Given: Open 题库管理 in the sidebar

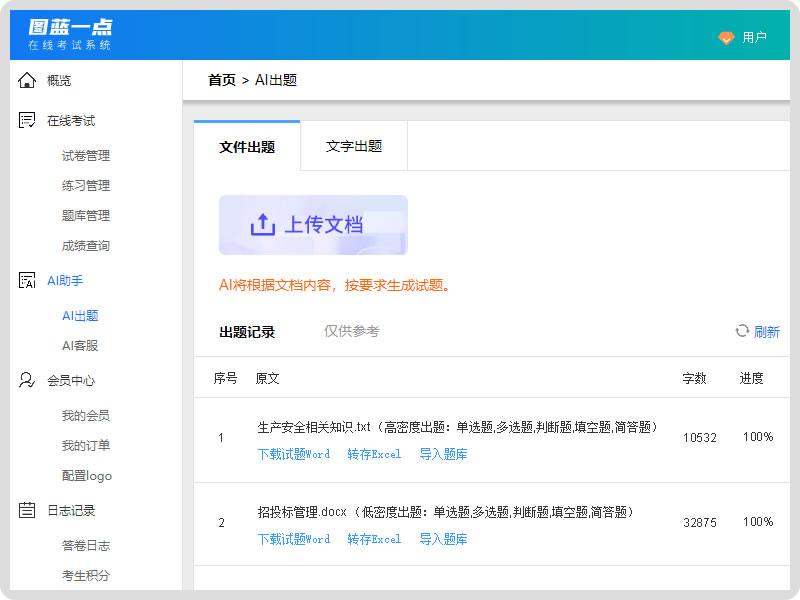Looking at the screenshot, I should point(86,216).
